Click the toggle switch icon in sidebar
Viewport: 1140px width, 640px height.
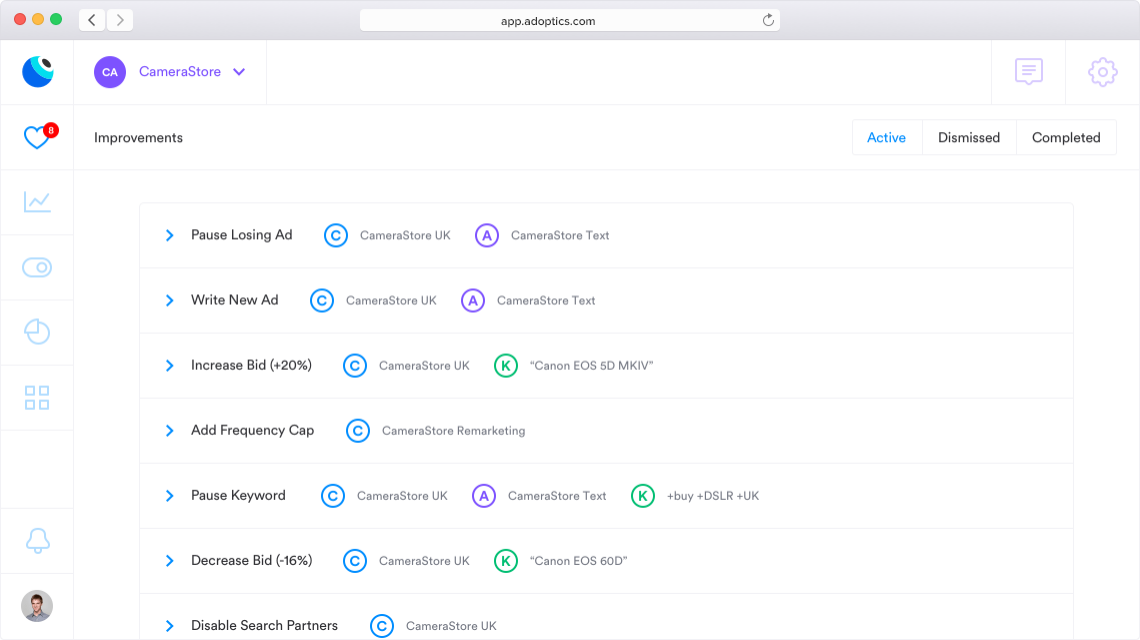(37, 267)
